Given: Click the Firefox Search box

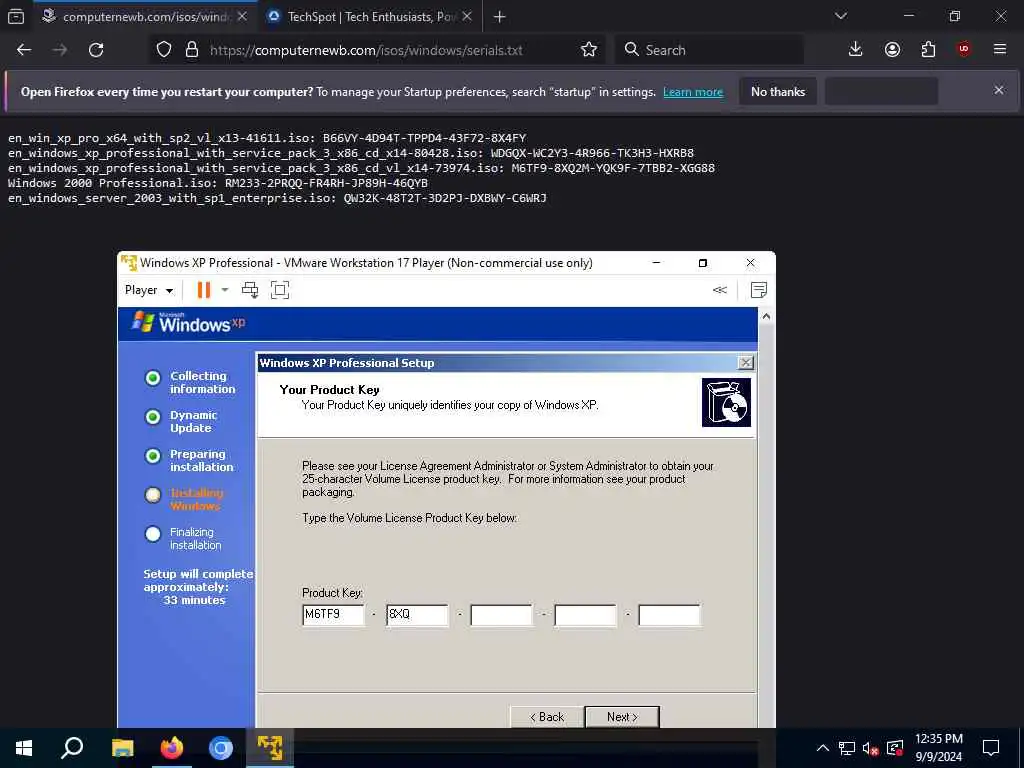Looking at the screenshot, I should tap(709, 50).
